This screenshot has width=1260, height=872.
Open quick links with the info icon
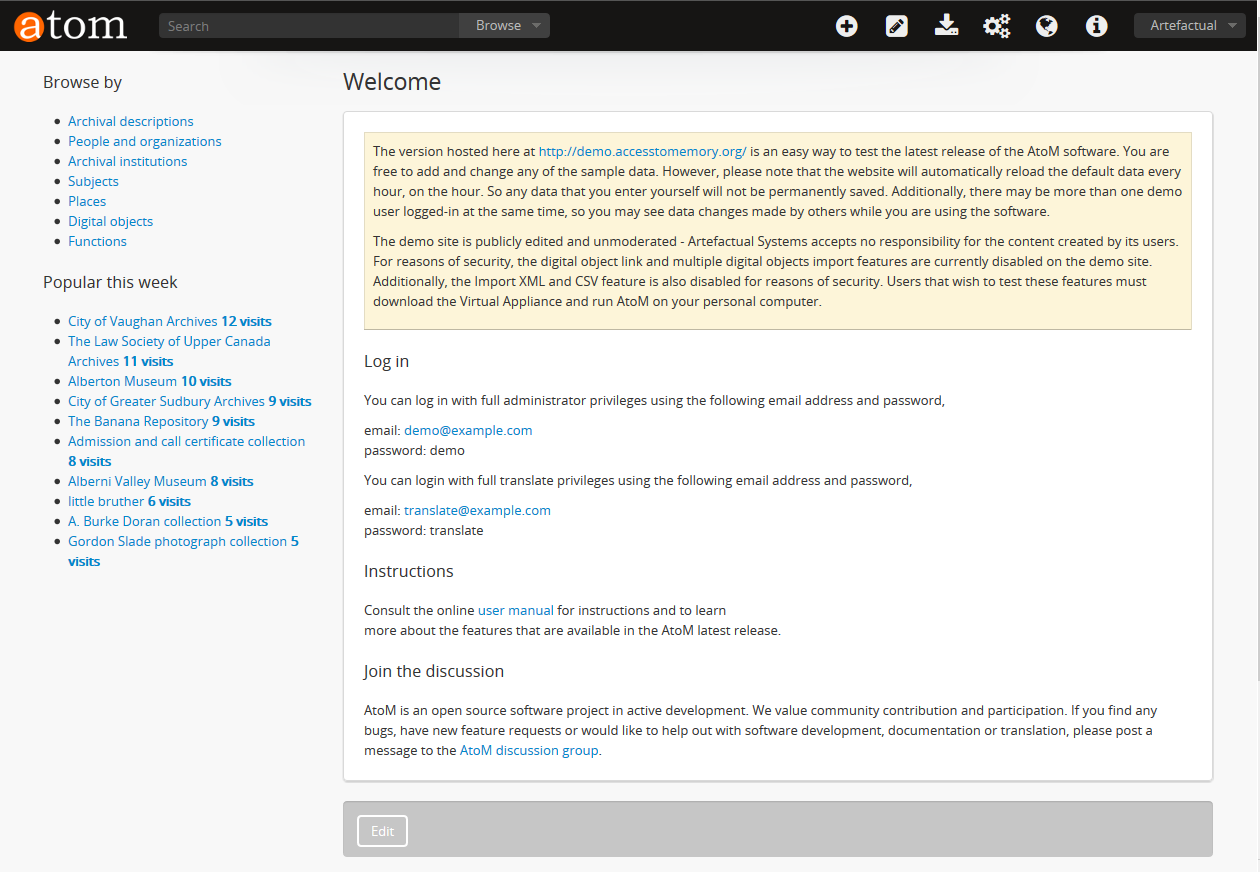1096,26
